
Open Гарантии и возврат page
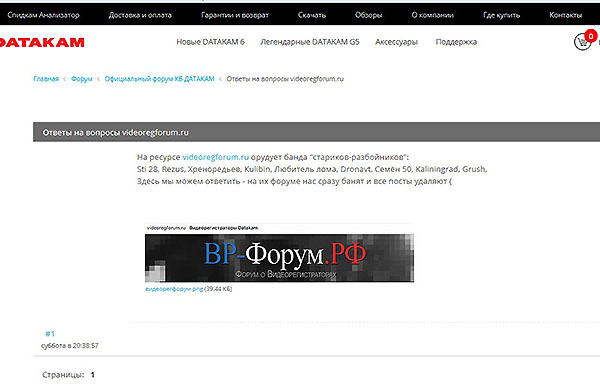coord(235,15)
